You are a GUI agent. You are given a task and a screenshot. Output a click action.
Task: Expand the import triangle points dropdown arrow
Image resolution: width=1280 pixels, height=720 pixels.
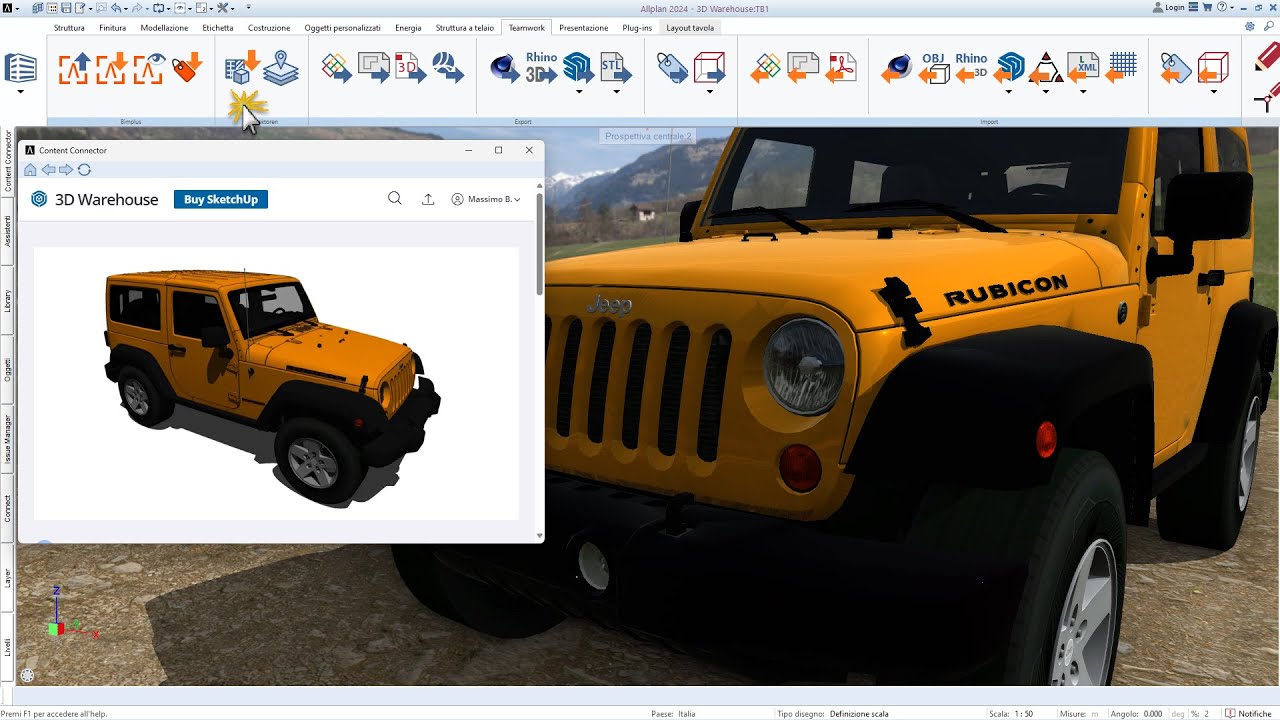click(x=1046, y=92)
